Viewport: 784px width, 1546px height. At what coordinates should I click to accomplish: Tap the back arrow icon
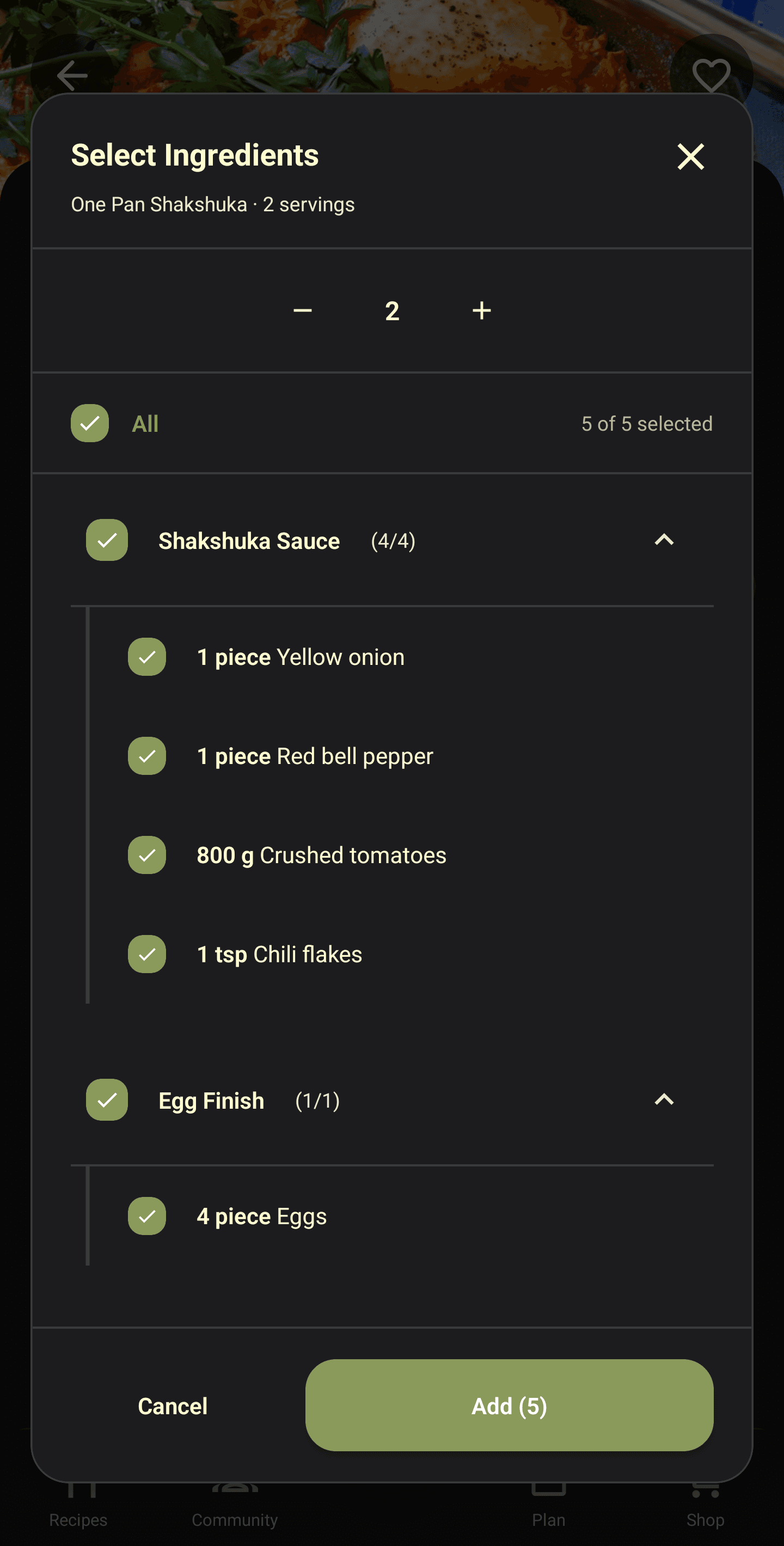point(72,76)
